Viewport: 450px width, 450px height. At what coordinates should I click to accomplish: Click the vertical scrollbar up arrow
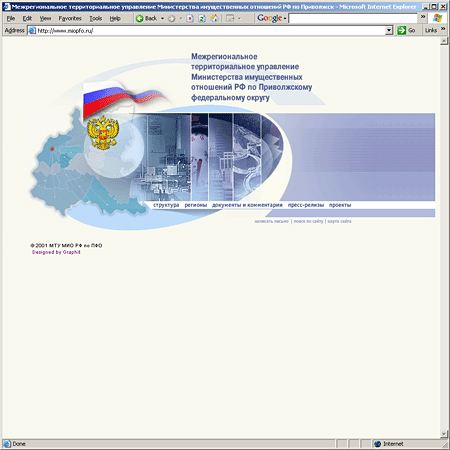pos(443,41)
